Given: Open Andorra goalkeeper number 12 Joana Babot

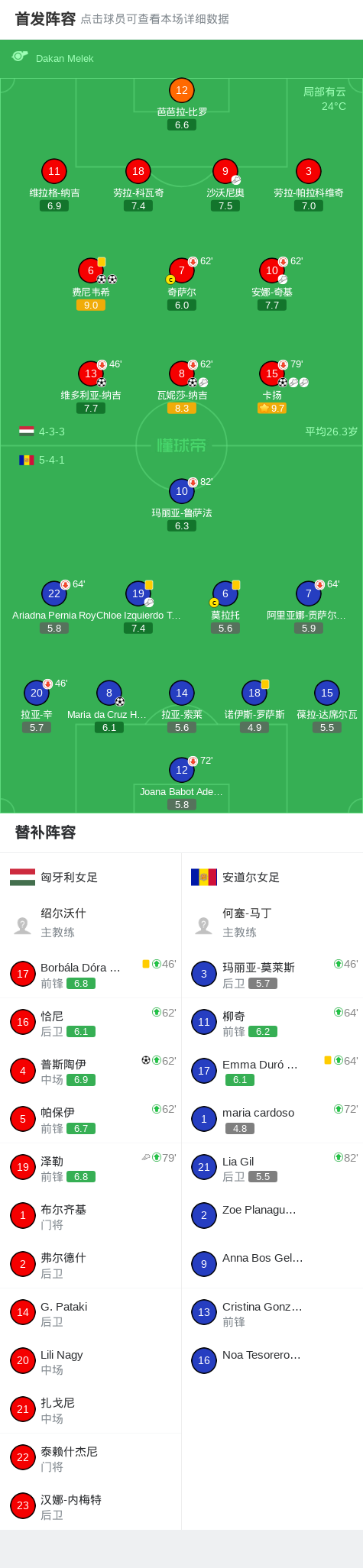Looking at the screenshot, I should coord(182,770).
